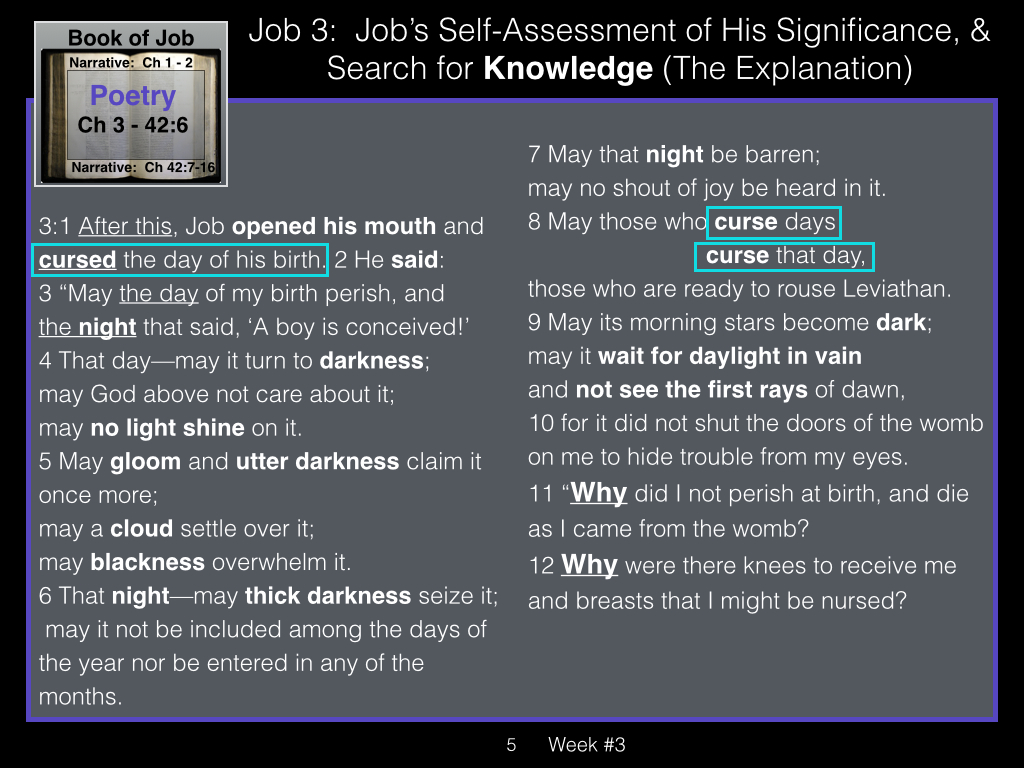
Task: Click the slide title 'Job 3: Job's Self-Assessment'
Action: [x=619, y=49]
